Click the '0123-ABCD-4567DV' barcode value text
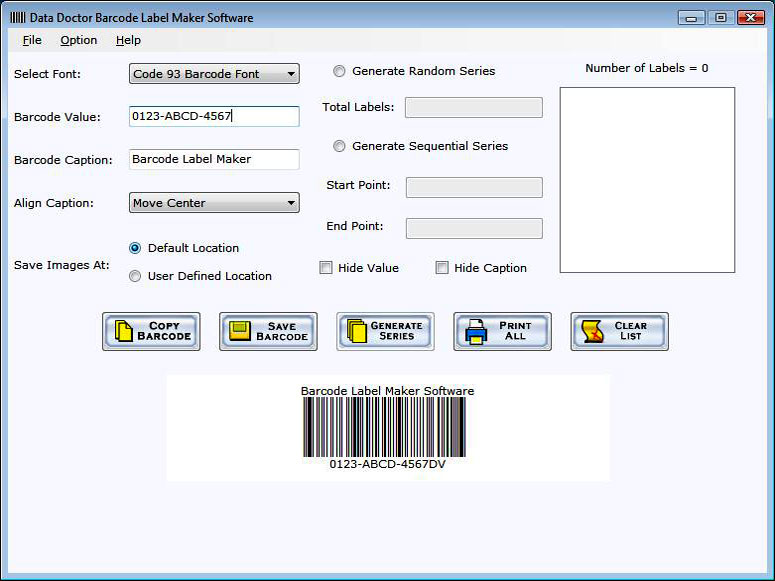 coord(388,464)
